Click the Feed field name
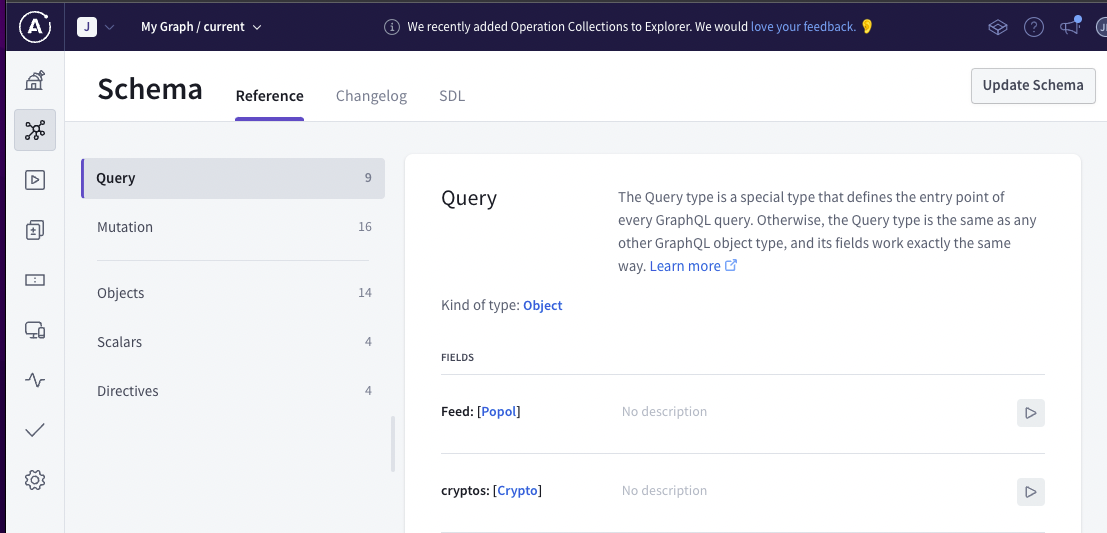Image resolution: width=1107 pixels, height=533 pixels. (457, 412)
